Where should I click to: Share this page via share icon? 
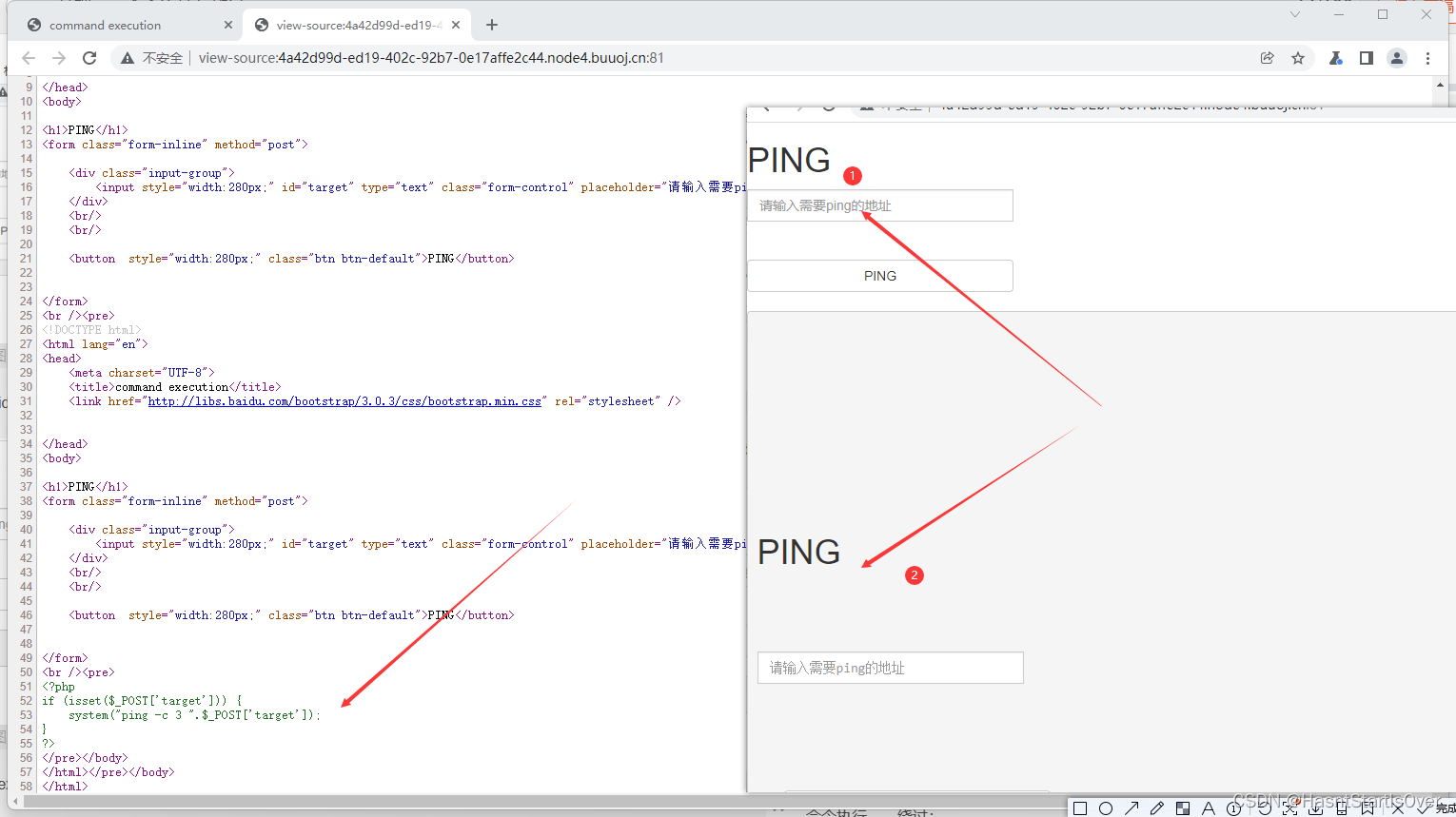[1267, 58]
